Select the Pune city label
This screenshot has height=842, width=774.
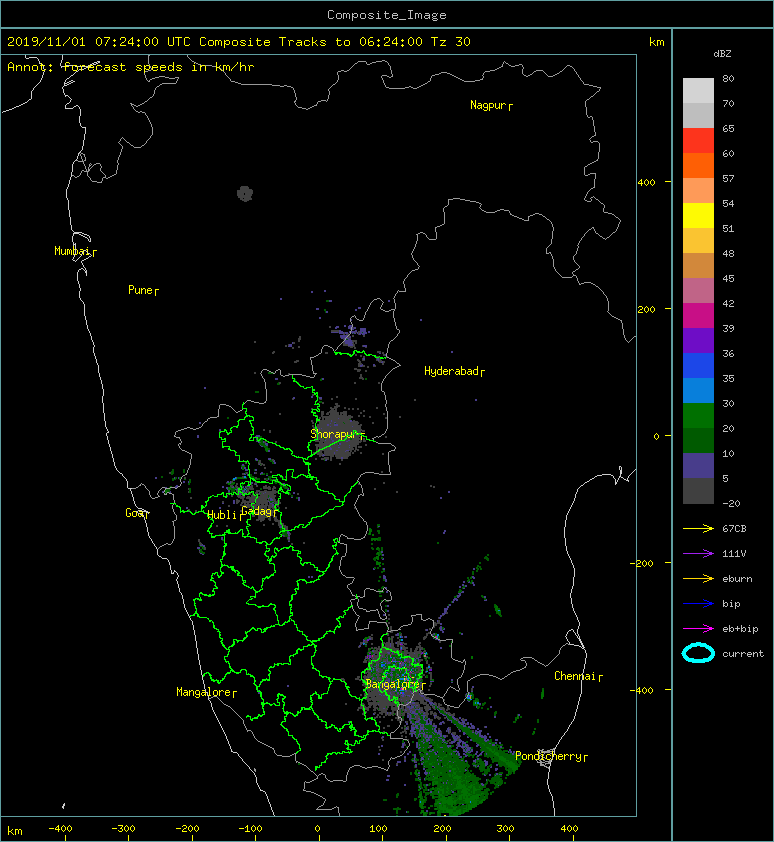pos(140,290)
